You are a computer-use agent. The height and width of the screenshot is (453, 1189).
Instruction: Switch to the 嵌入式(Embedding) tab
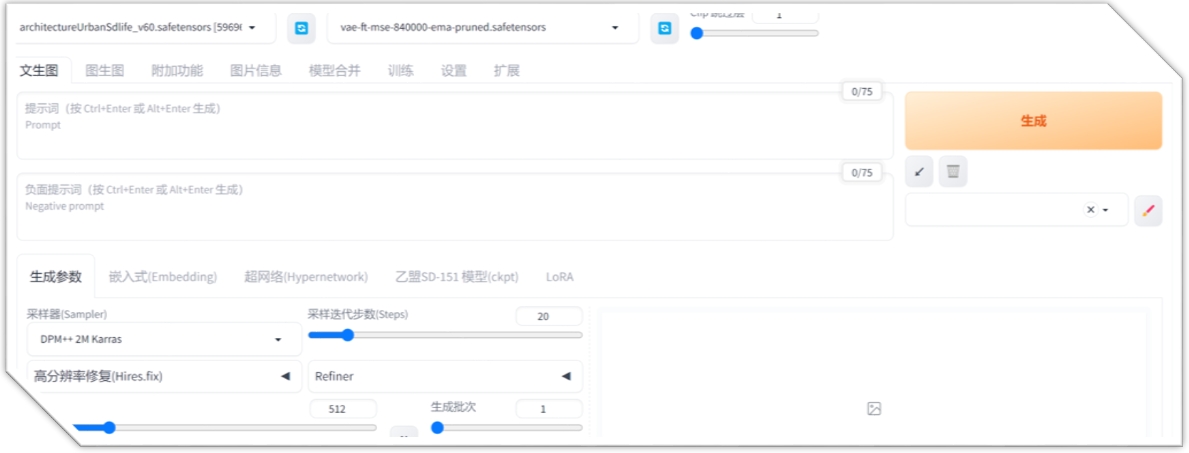pos(163,277)
